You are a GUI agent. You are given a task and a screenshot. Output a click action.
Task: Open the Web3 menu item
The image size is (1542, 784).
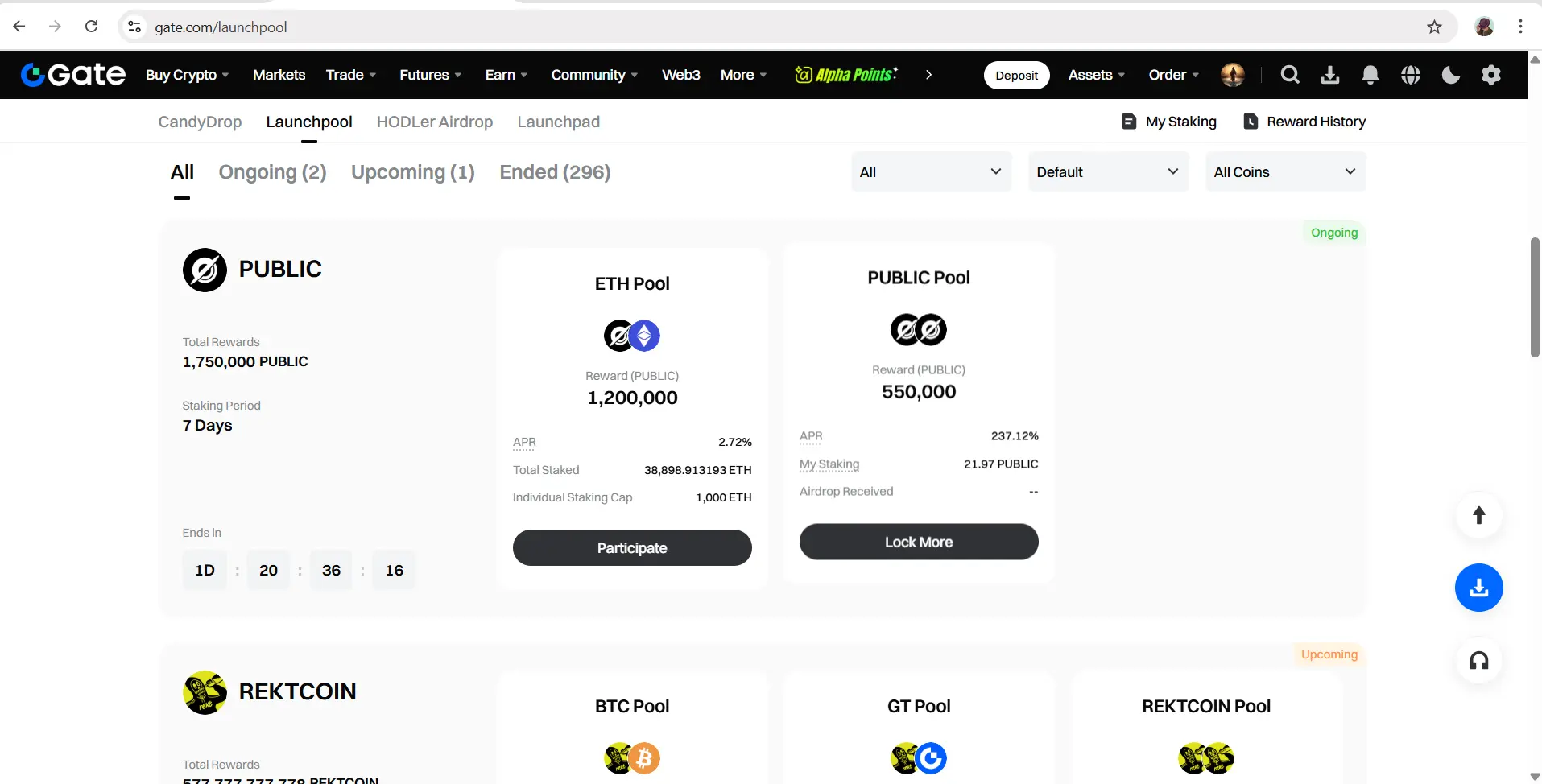[681, 75]
